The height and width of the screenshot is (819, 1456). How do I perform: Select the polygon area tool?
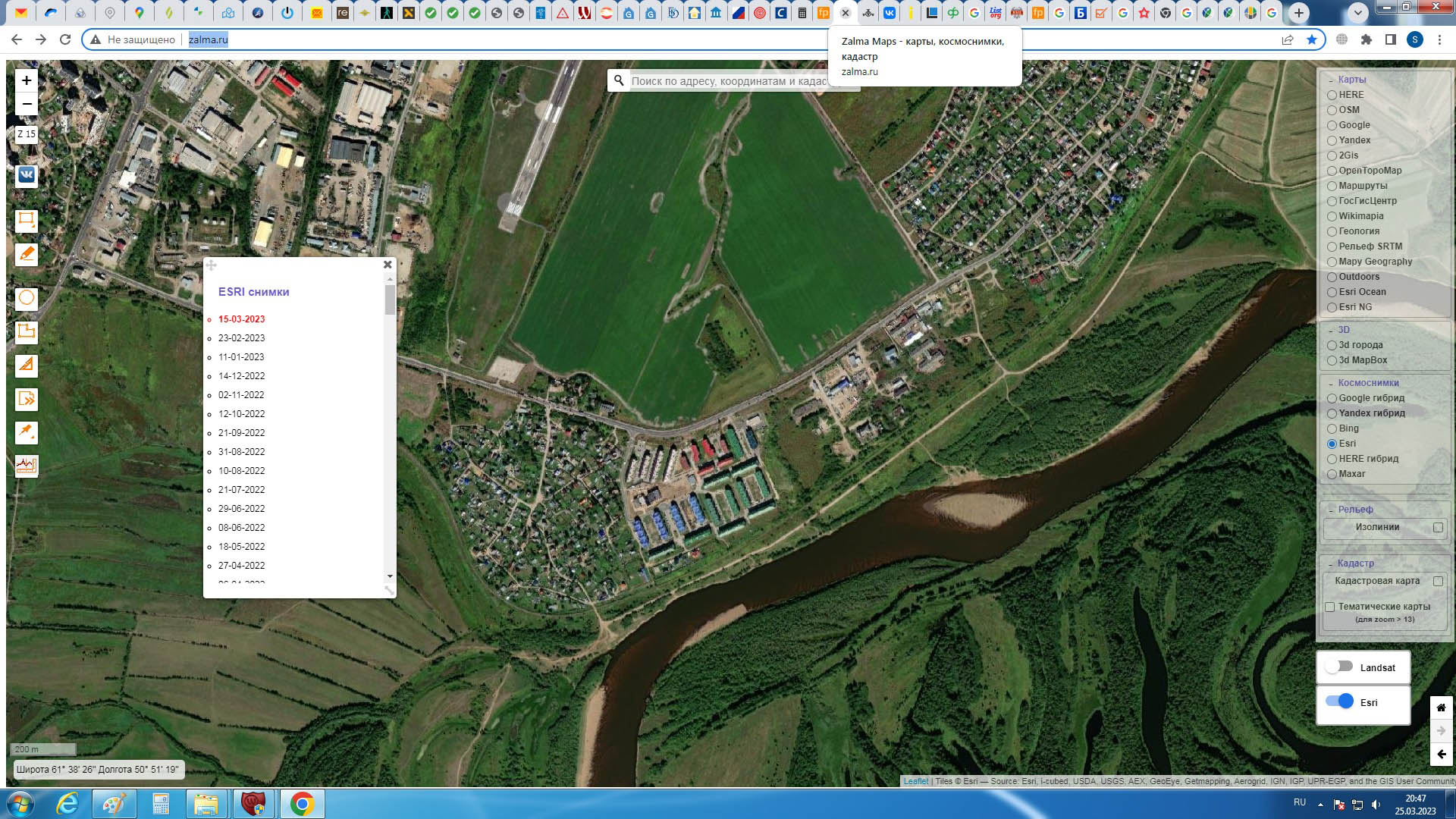pos(27,331)
